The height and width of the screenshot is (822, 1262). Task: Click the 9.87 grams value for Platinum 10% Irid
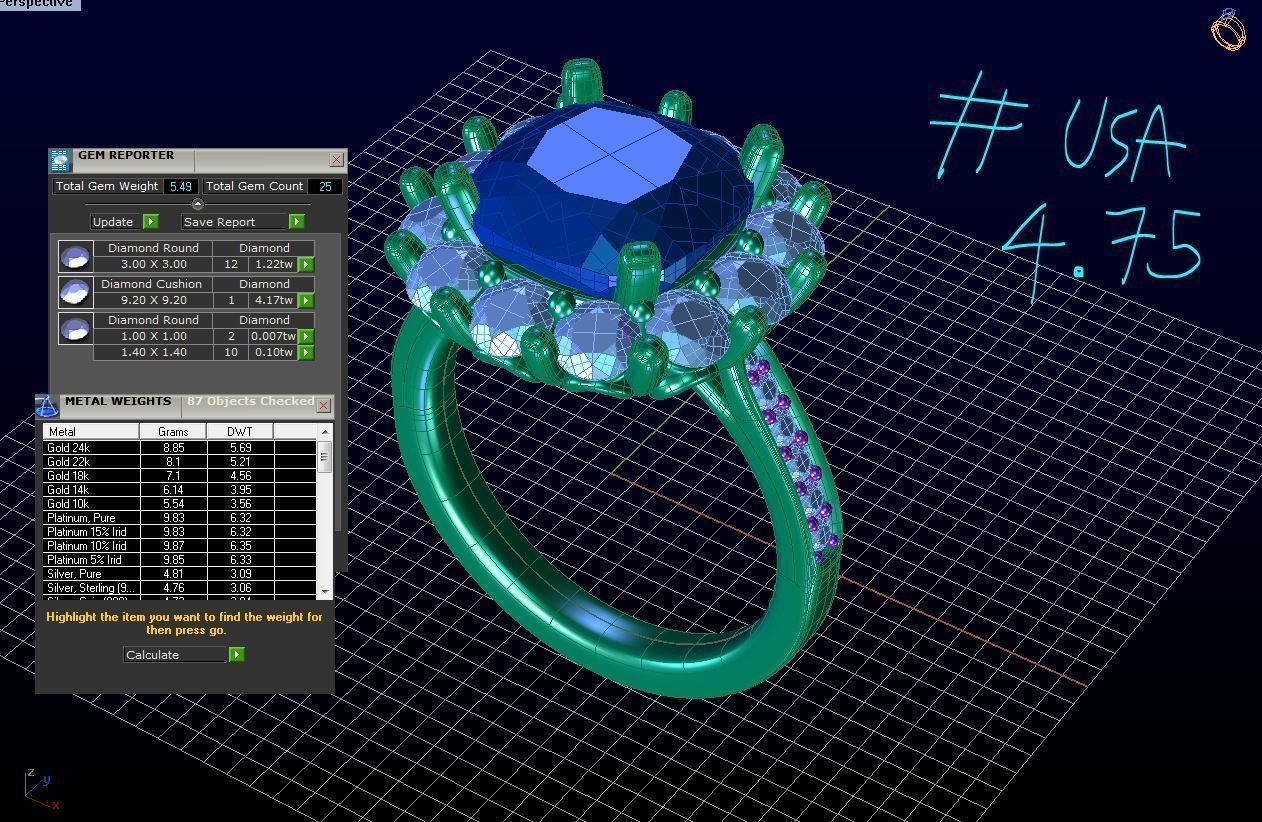[x=173, y=546]
